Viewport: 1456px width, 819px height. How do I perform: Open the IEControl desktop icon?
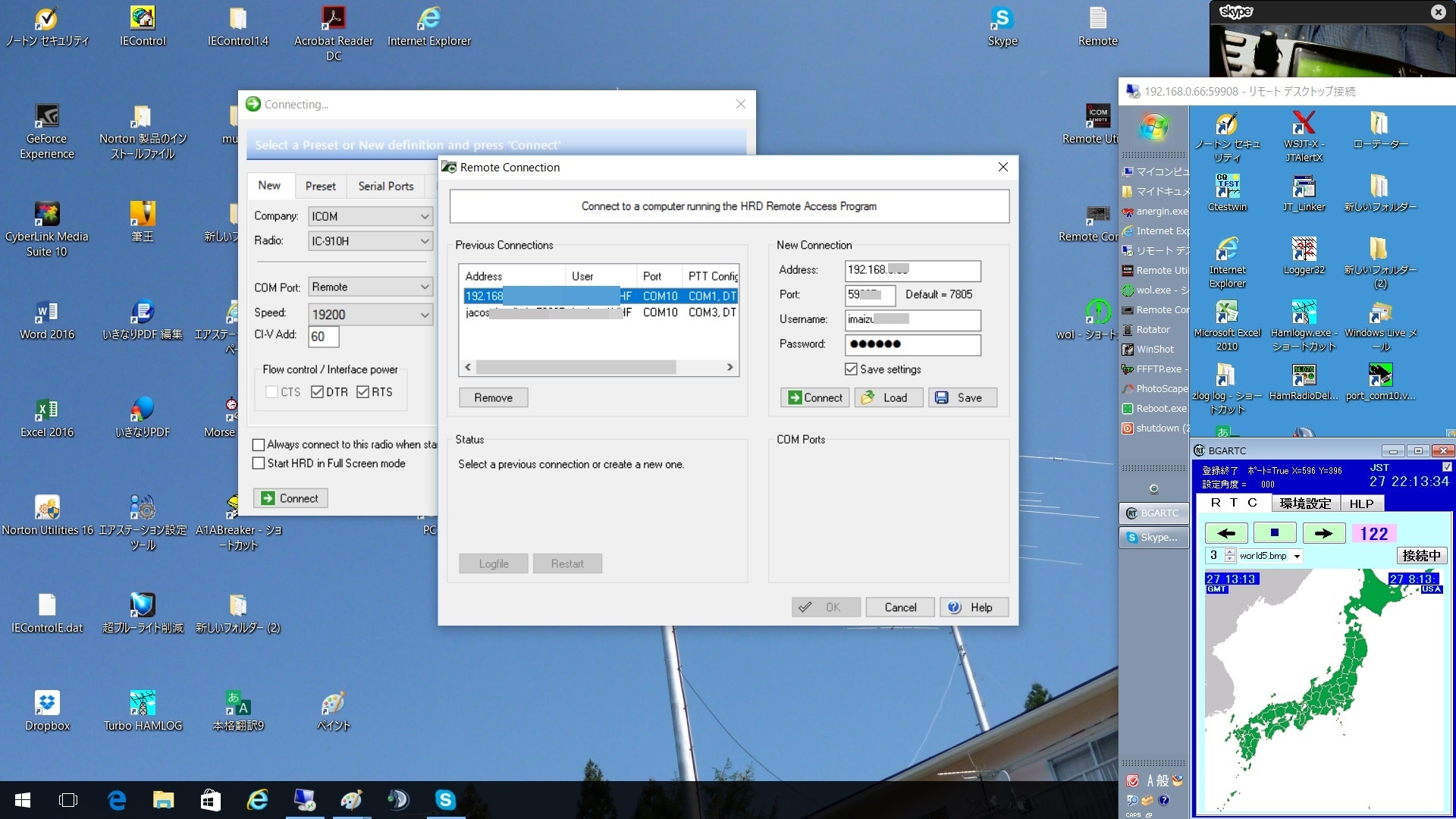pos(143,19)
